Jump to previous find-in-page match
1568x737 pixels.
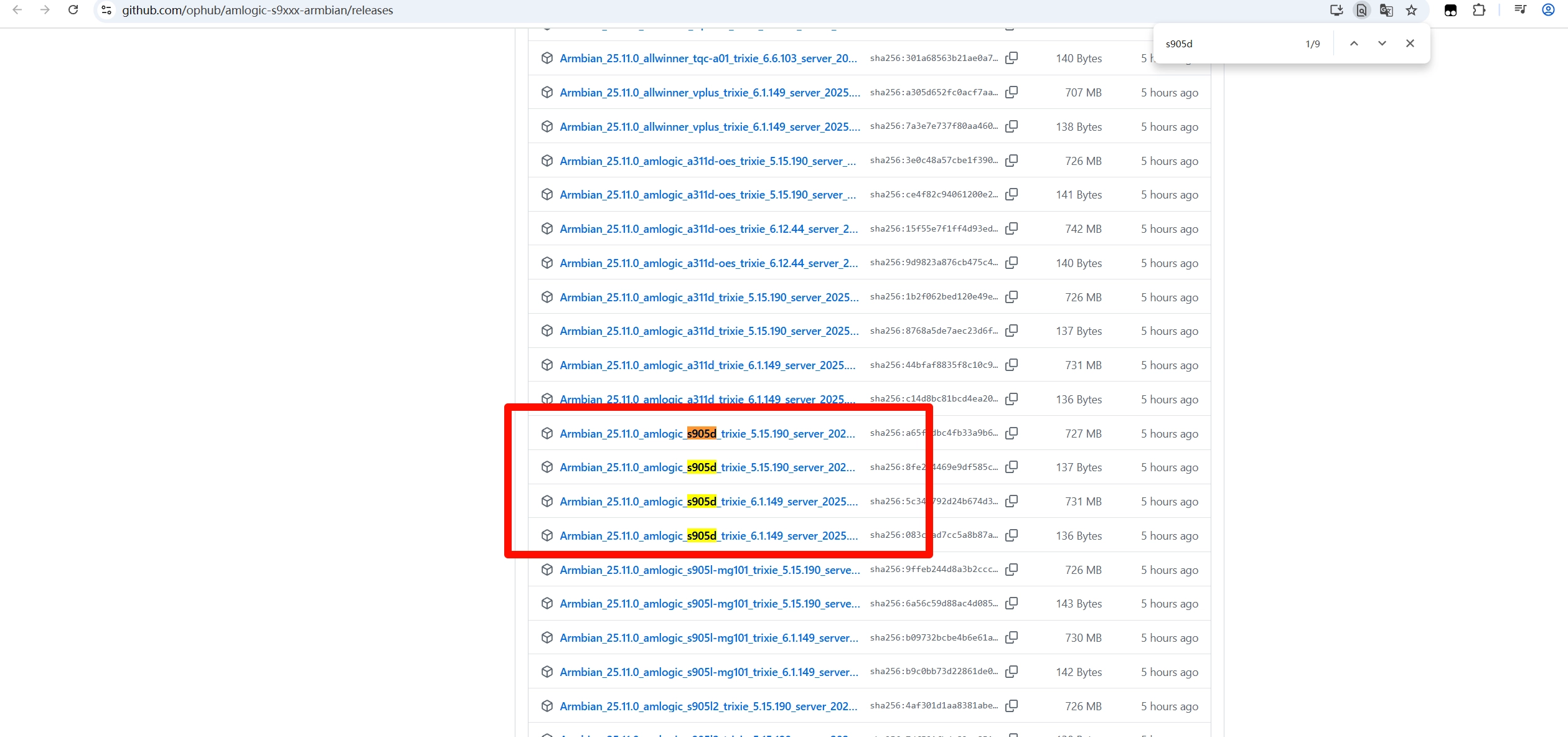pos(1354,44)
